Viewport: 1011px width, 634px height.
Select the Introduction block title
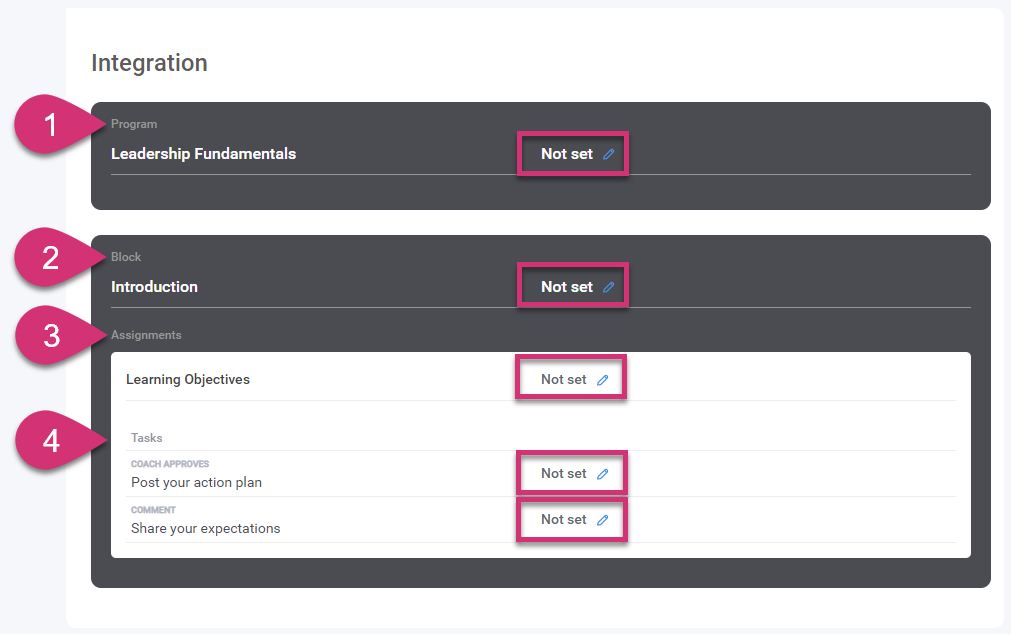[x=154, y=287]
